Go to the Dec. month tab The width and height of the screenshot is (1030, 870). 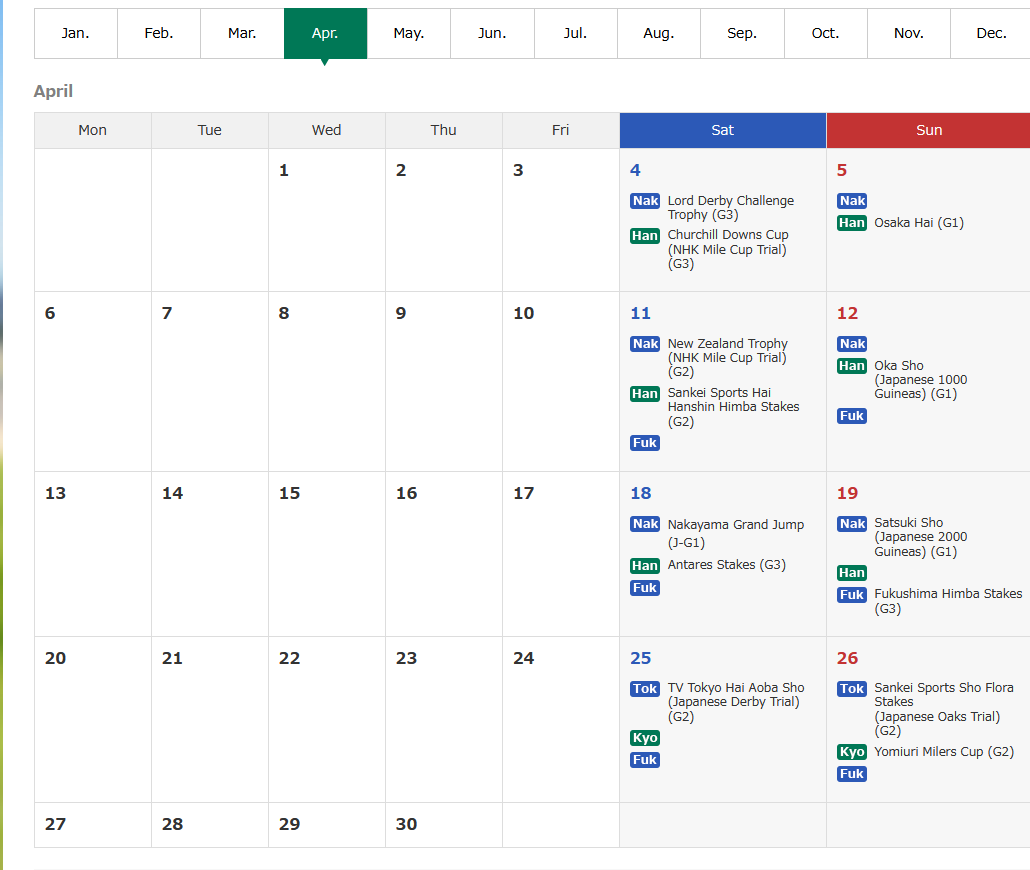(991, 34)
